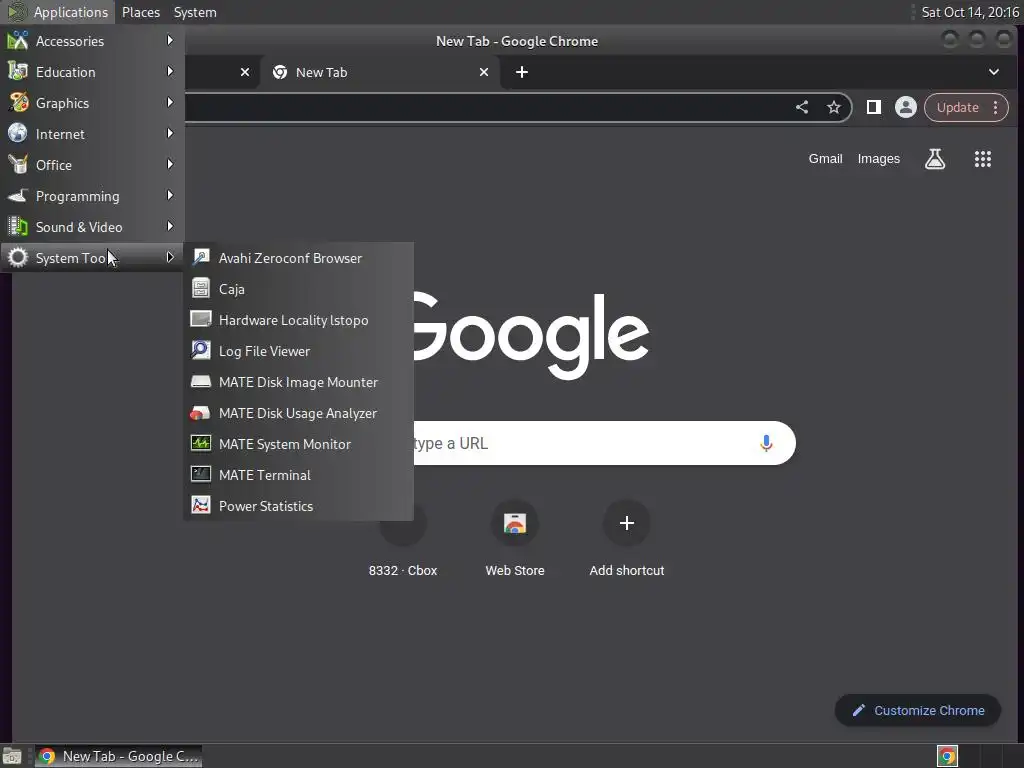This screenshot has height=768, width=1024.
Task: Open the Accessories submenu
Action: [x=92, y=41]
